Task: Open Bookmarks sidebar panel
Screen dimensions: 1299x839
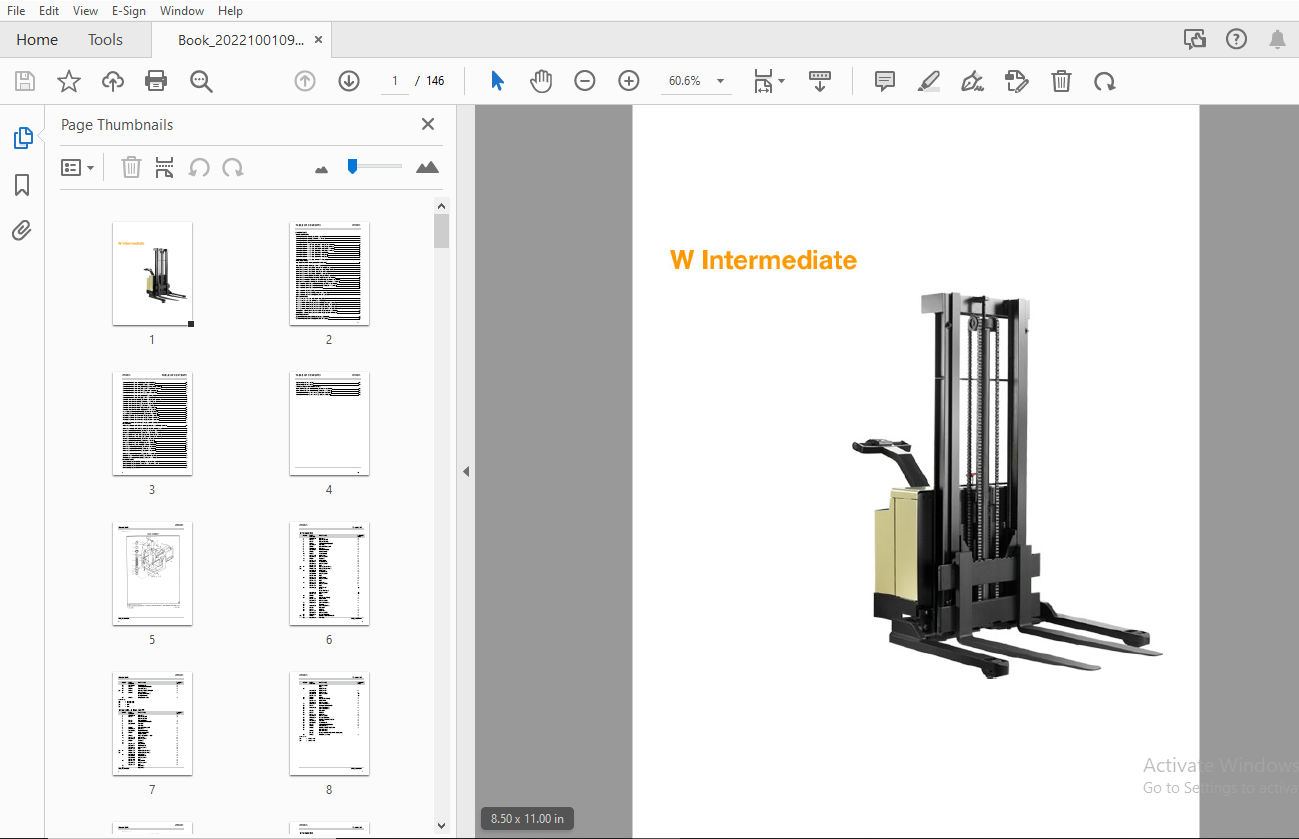Action: 22,185
